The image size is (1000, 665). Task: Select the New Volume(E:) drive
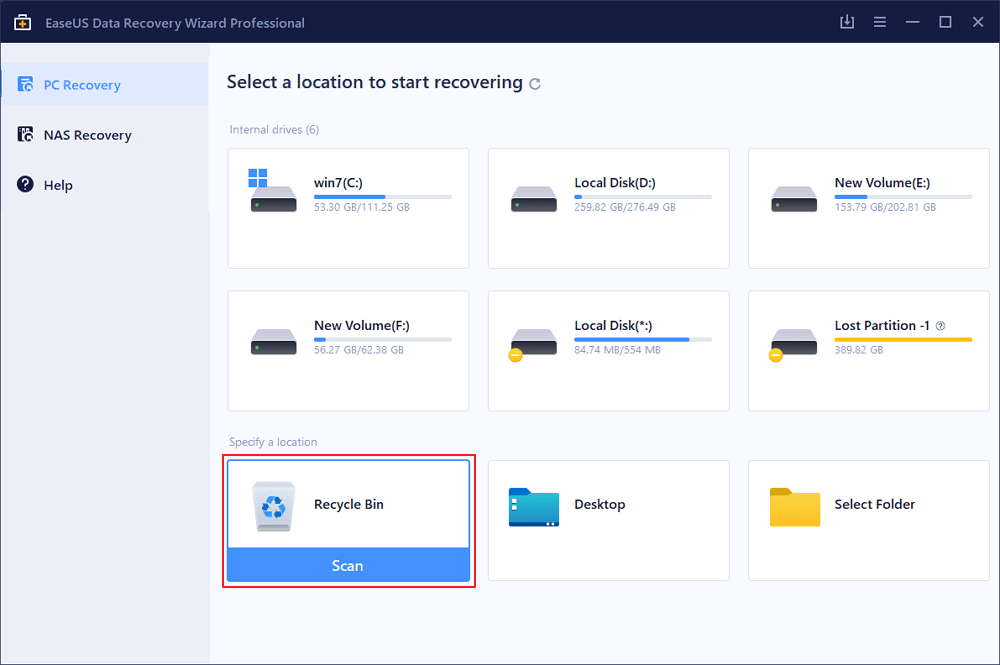point(868,208)
